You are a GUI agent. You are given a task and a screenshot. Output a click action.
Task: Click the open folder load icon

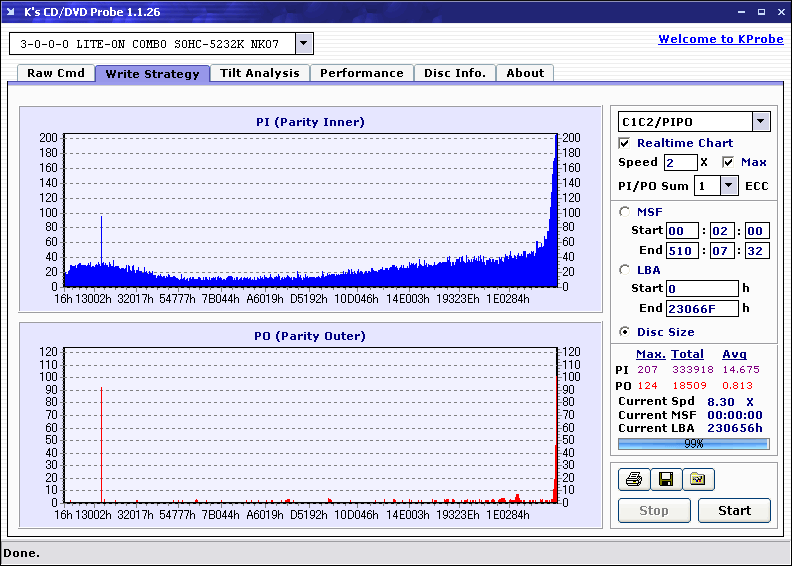(x=698, y=480)
